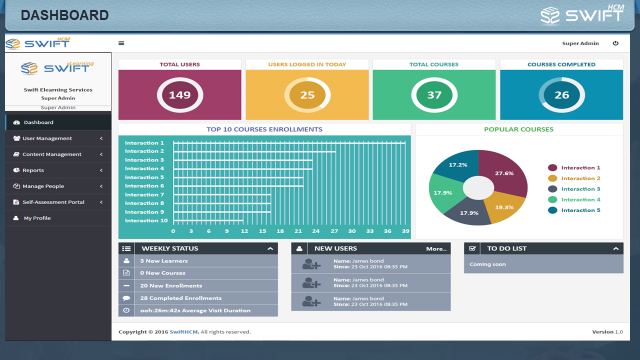Image resolution: width=640 pixels, height=360 pixels.
Task: Click the Total Courses 37 counter
Action: [434, 95]
